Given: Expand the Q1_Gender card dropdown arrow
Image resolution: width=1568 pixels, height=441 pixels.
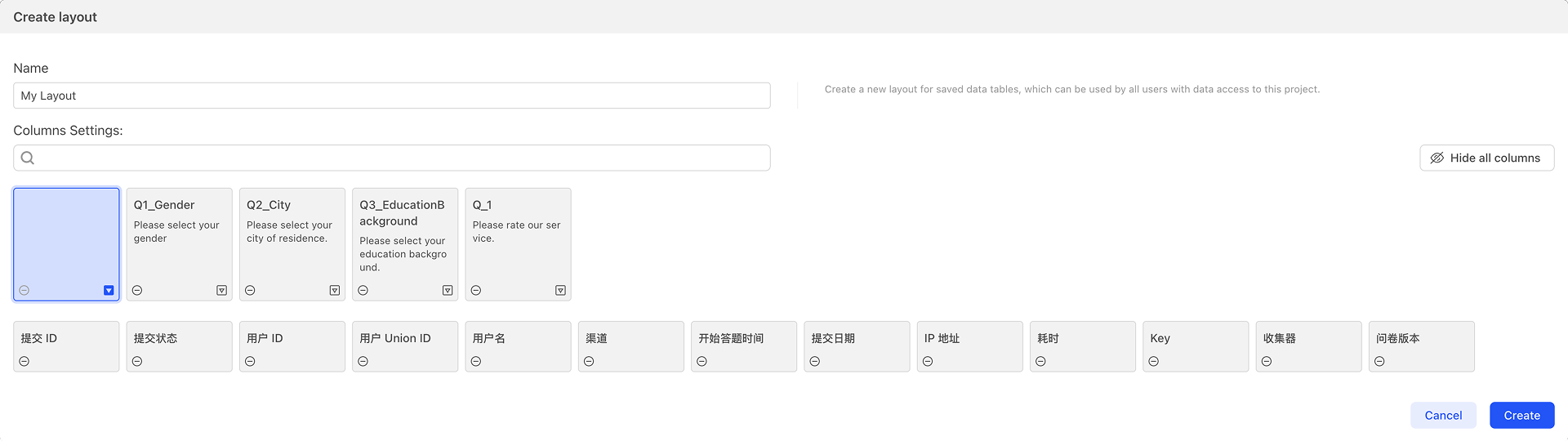Looking at the screenshot, I should [221, 291].
